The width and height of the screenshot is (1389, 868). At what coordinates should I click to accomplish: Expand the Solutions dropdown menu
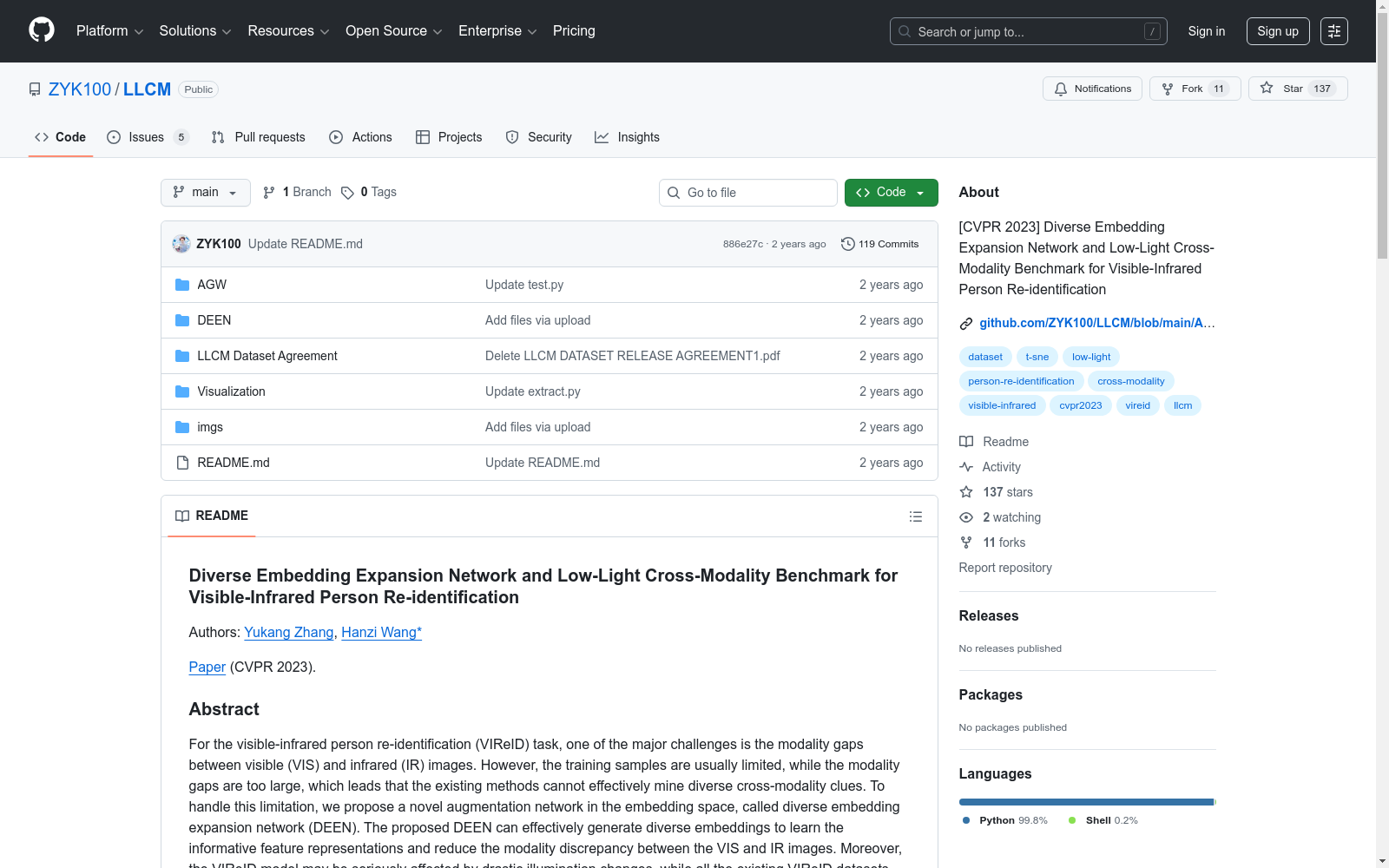click(195, 31)
